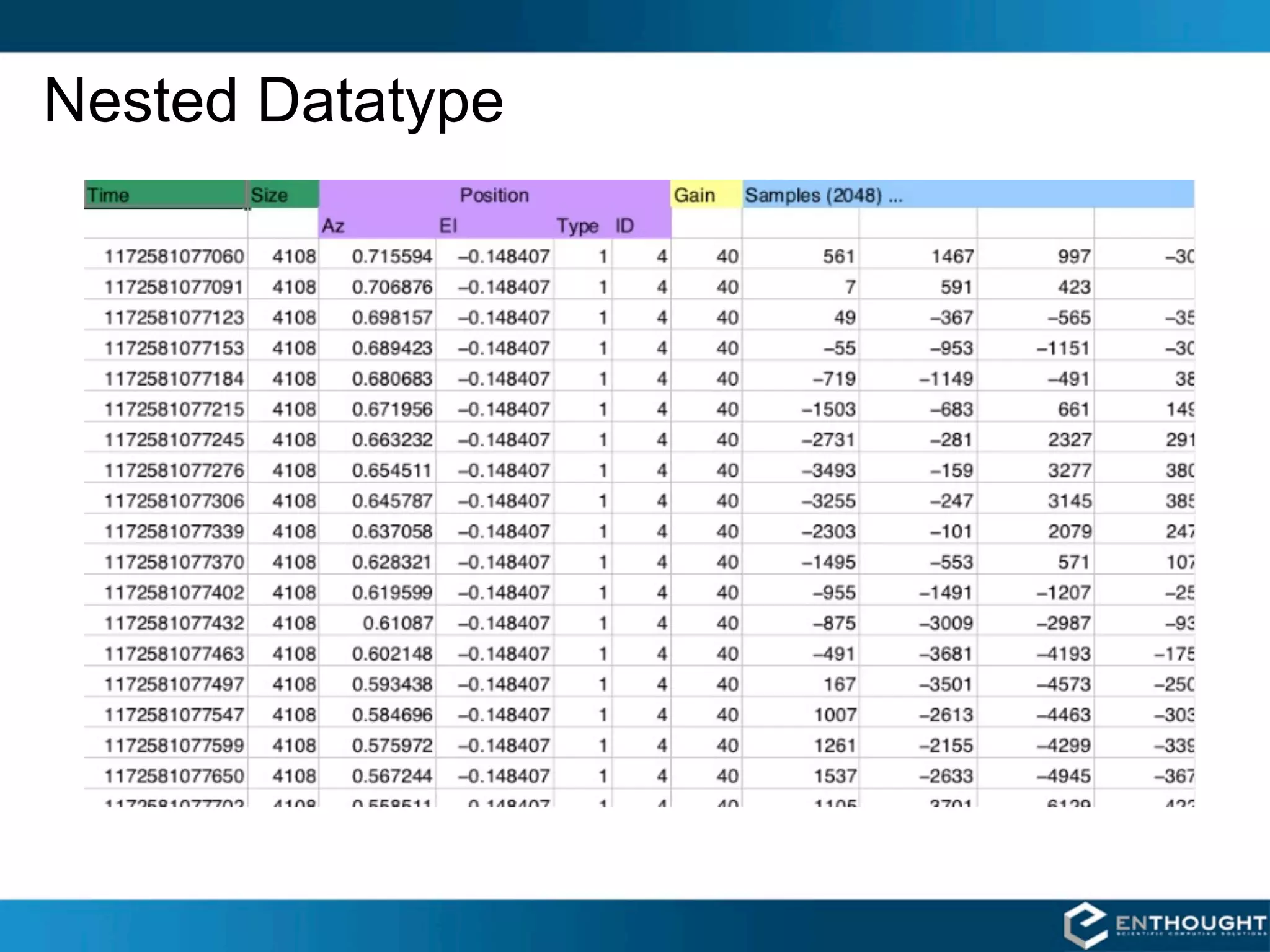This screenshot has width=1270, height=952.
Task: Click sample value 997
Action: [x=1074, y=256]
